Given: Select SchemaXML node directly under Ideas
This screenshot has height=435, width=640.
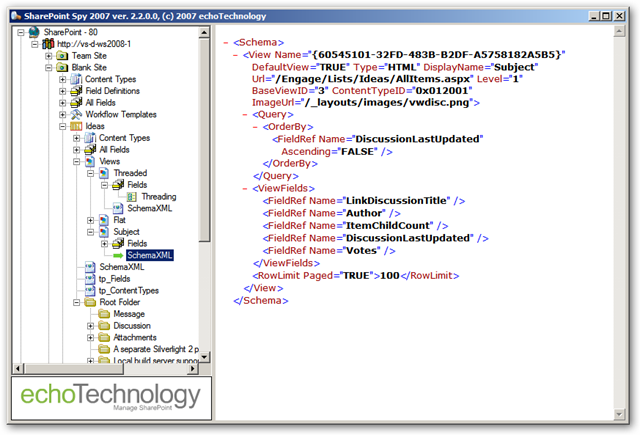Looking at the screenshot, I should pyautogui.click(x=122, y=267).
